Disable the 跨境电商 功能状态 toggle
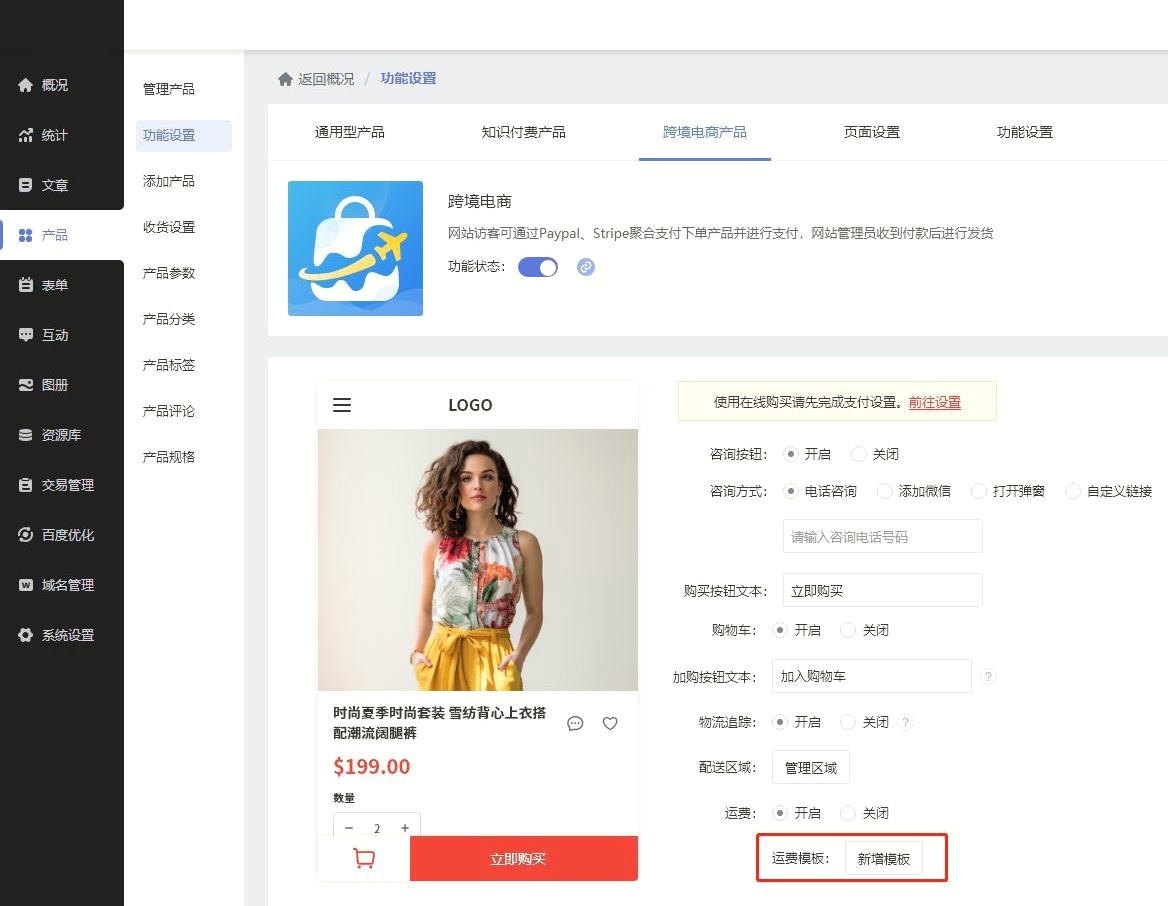The image size is (1168, 906). pyautogui.click(x=538, y=267)
